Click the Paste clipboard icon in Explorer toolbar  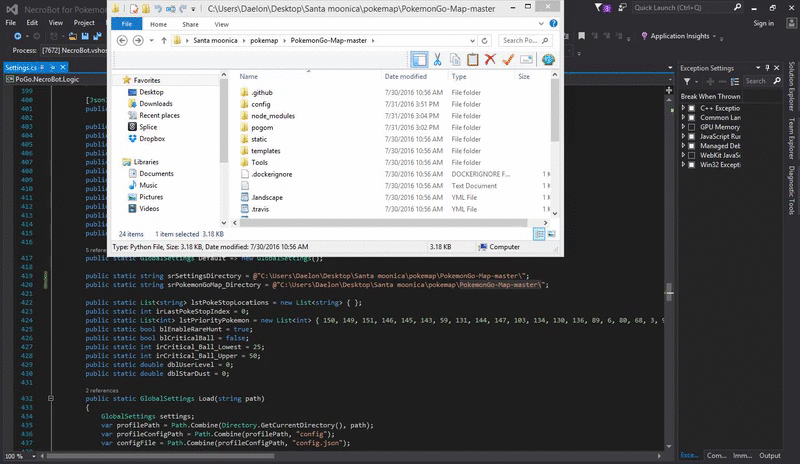pos(473,60)
